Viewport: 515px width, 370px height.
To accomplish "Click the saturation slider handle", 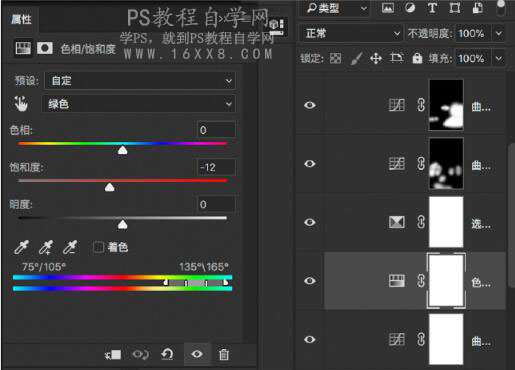I will [110, 188].
